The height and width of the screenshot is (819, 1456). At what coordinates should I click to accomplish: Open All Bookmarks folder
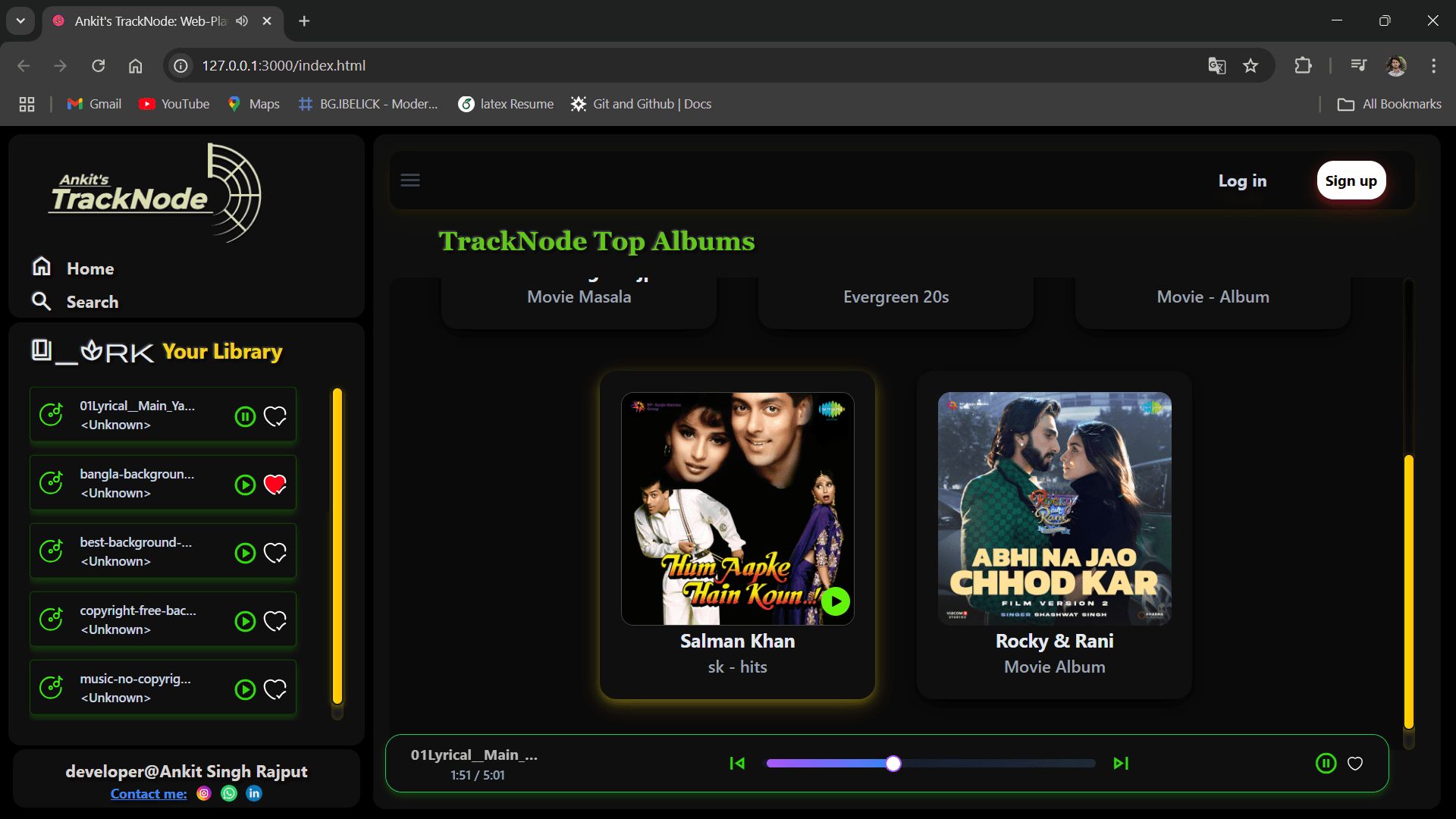coord(1389,104)
